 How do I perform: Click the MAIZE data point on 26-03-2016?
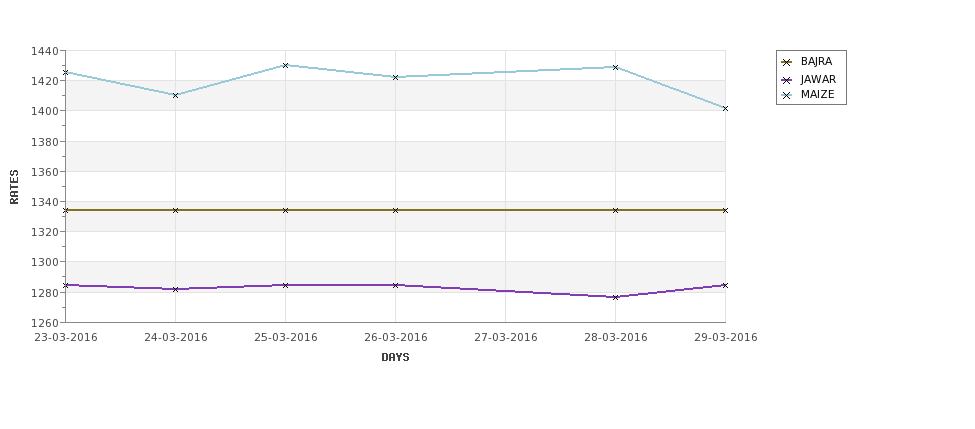[395, 77]
